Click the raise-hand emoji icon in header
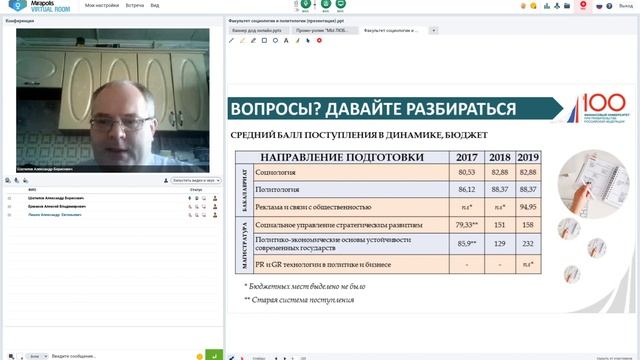Viewport: 640px width, 360px height. [523, 6]
